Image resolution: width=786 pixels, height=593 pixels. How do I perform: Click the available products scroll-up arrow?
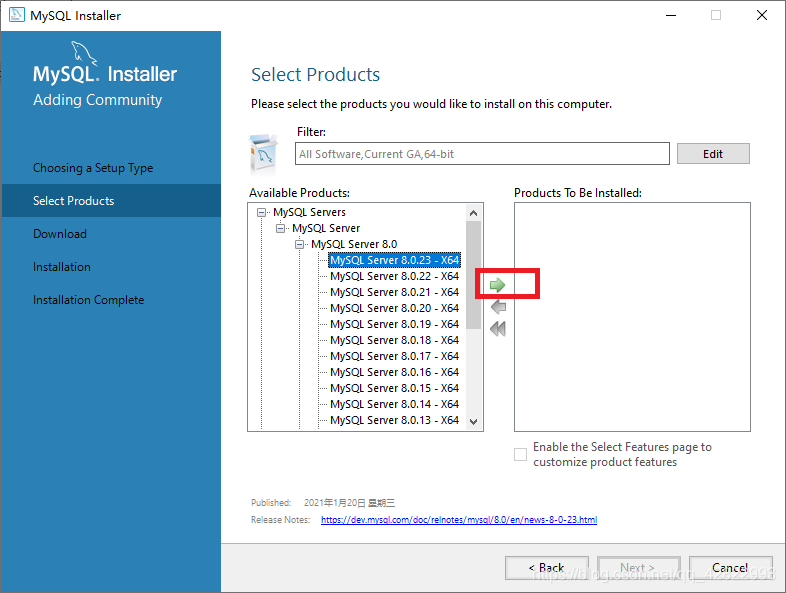pos(473,213)
